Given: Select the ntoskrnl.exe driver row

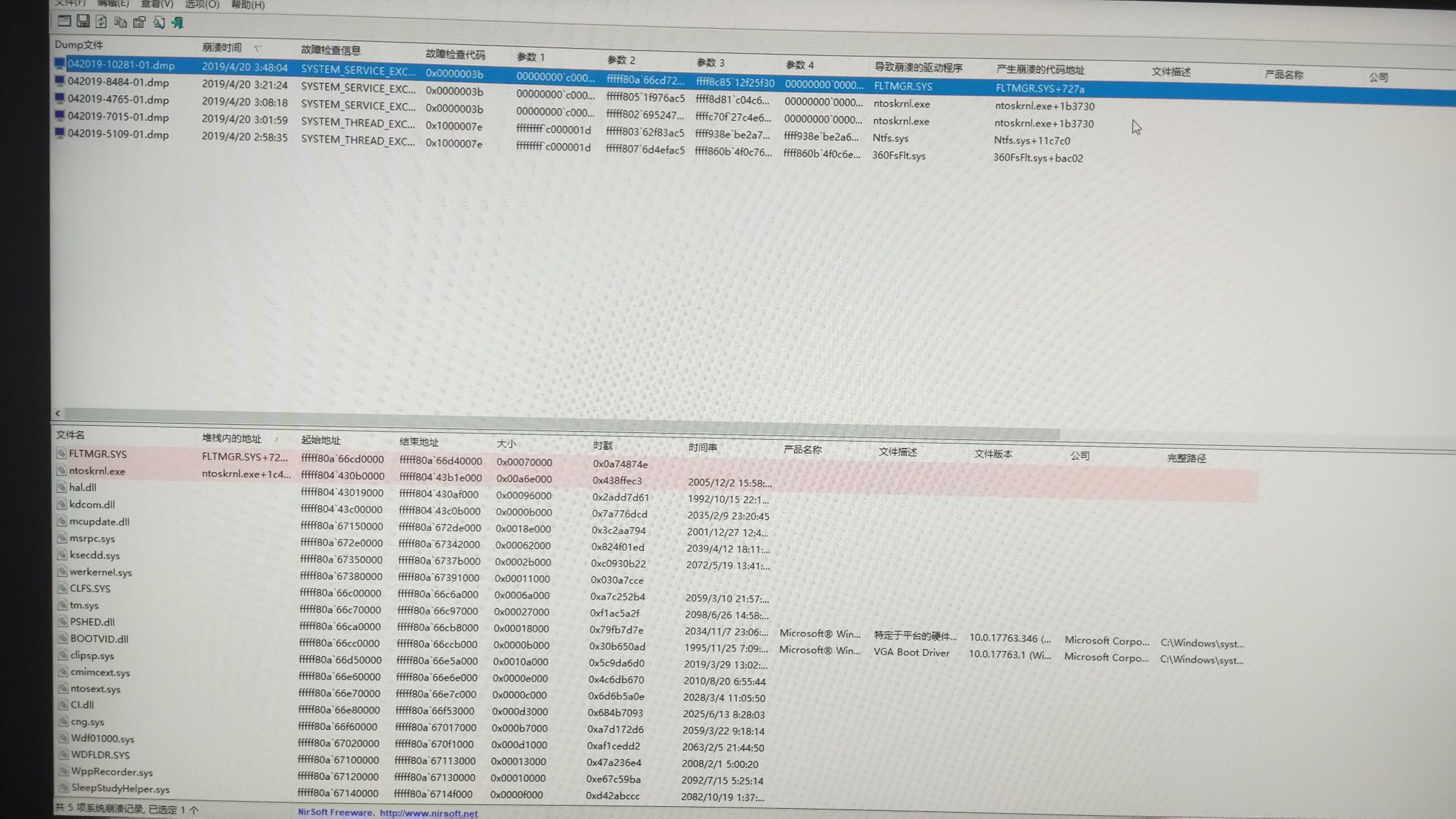Looking at the screenshot, I should click(x=97, y=471).
